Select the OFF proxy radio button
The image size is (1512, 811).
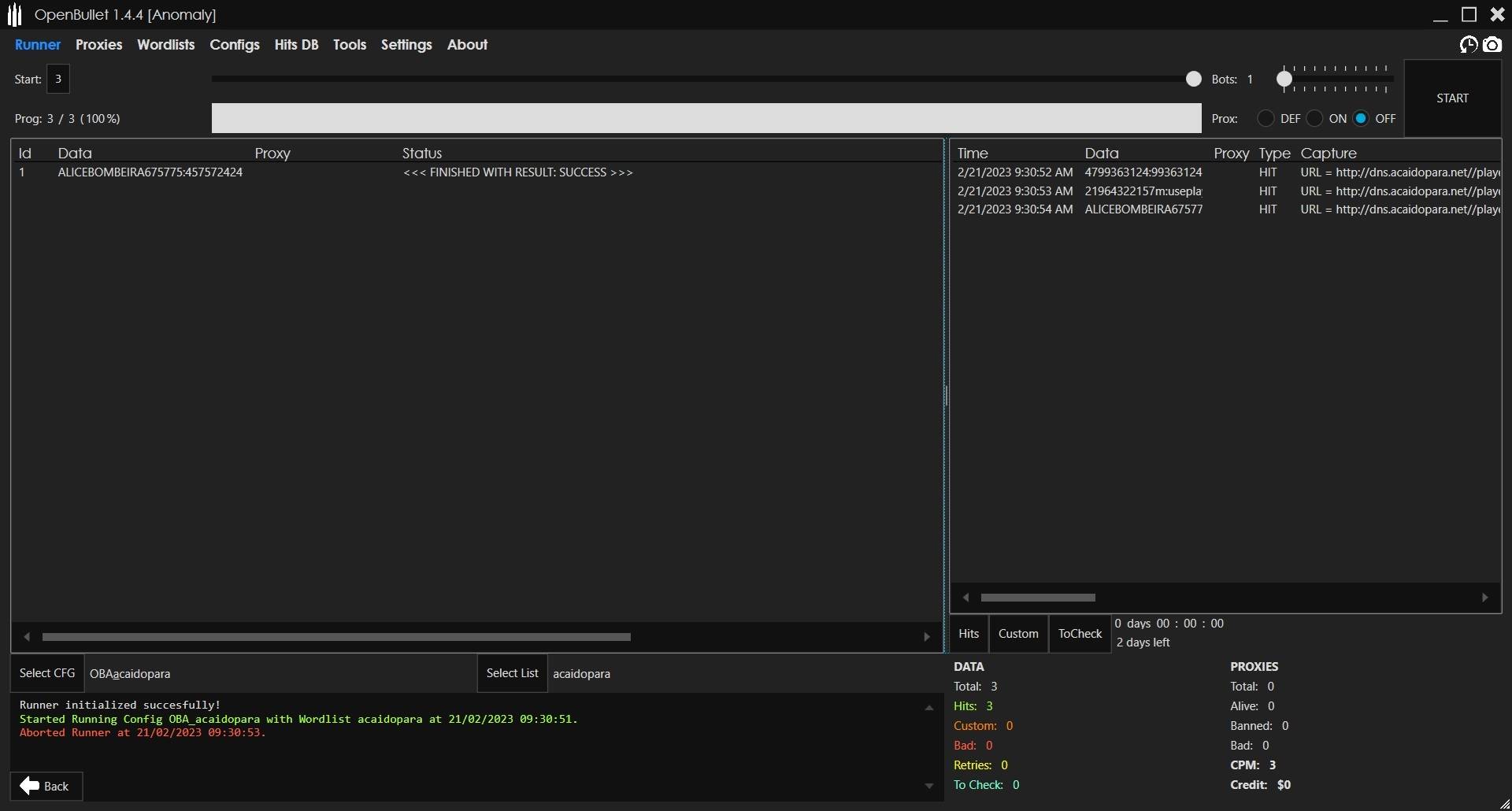[1361, 119]
